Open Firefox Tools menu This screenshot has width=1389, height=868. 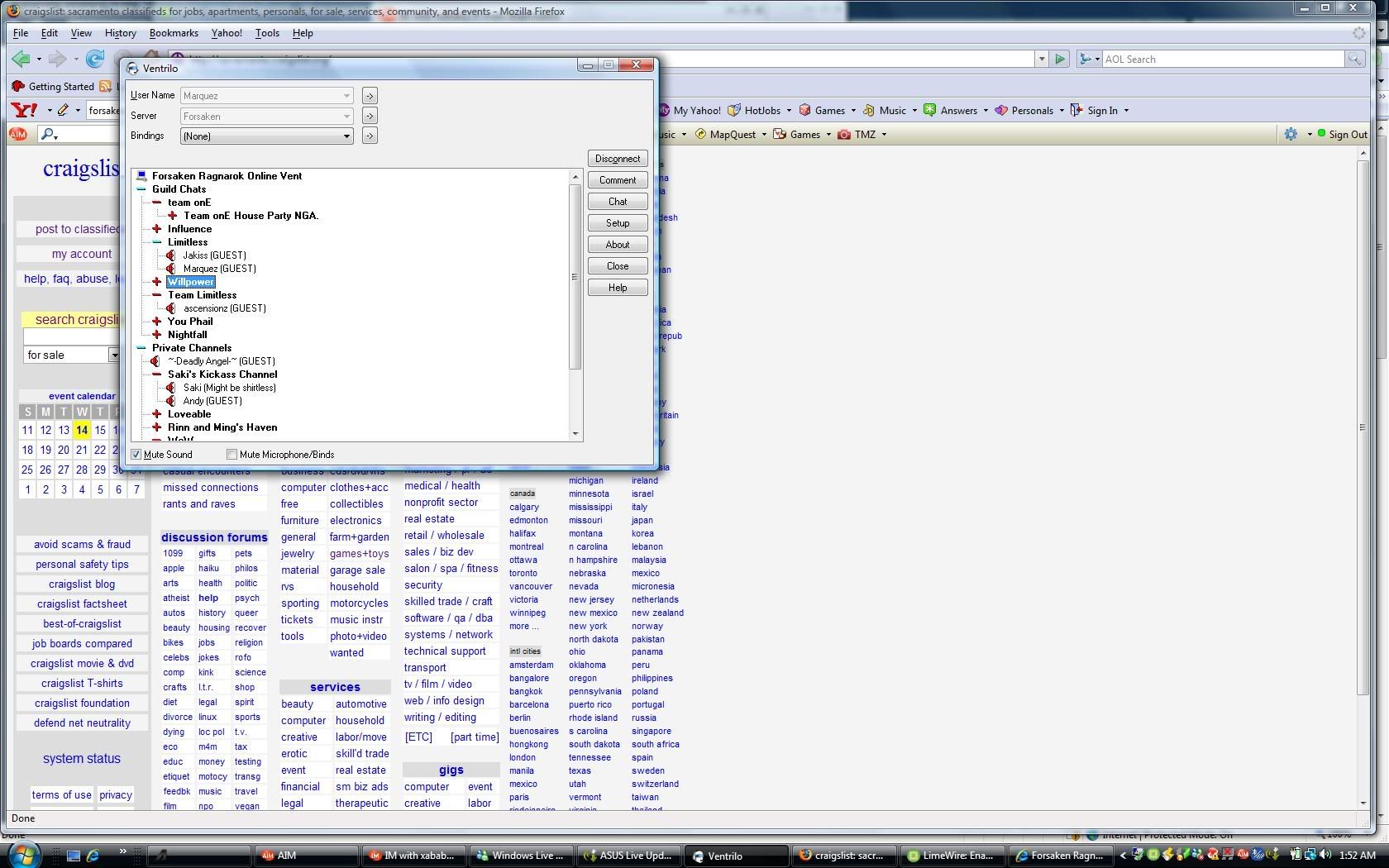[x=267, y=33]
